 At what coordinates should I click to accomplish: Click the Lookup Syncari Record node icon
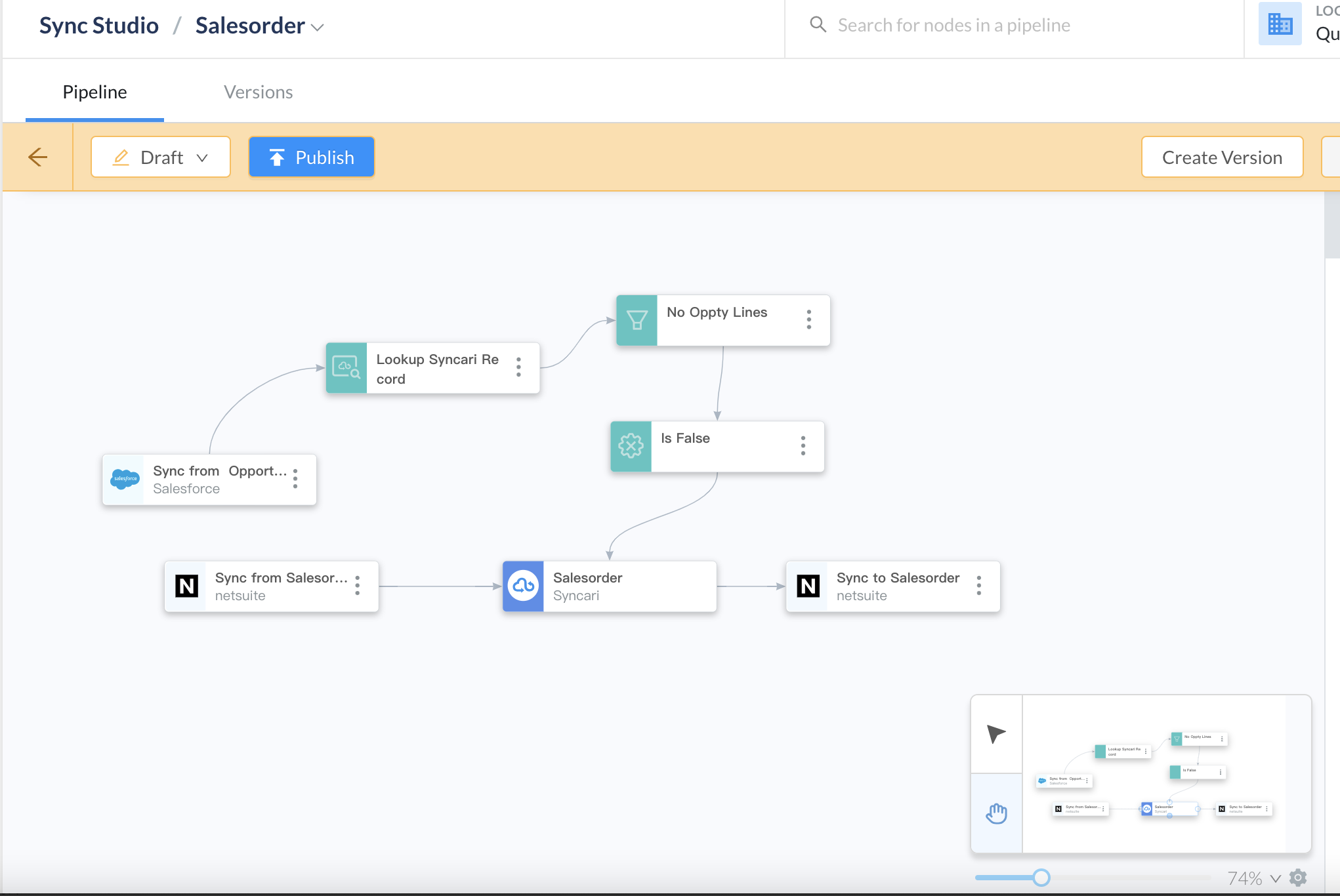(x=346, y=368)
